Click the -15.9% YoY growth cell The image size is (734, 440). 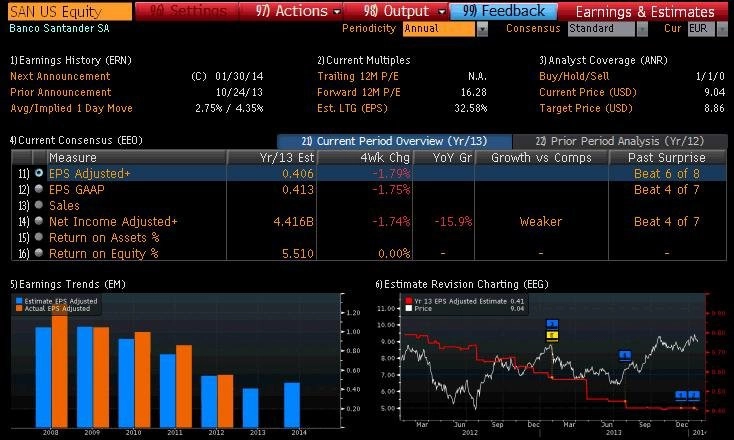pyautogui.click(x=453, y=221)
